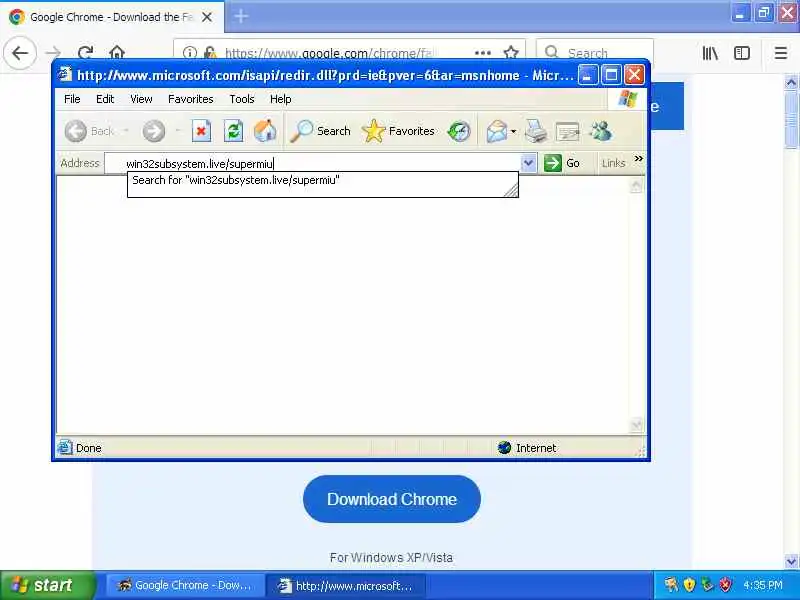Open the Messenger people icon

coord(601,131)
